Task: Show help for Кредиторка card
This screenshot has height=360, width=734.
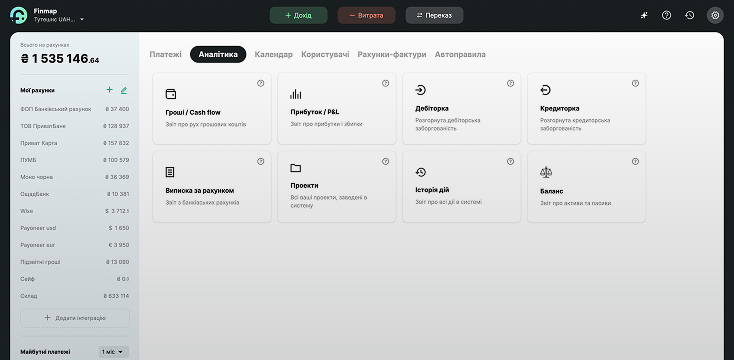Action: pos(635,83)
